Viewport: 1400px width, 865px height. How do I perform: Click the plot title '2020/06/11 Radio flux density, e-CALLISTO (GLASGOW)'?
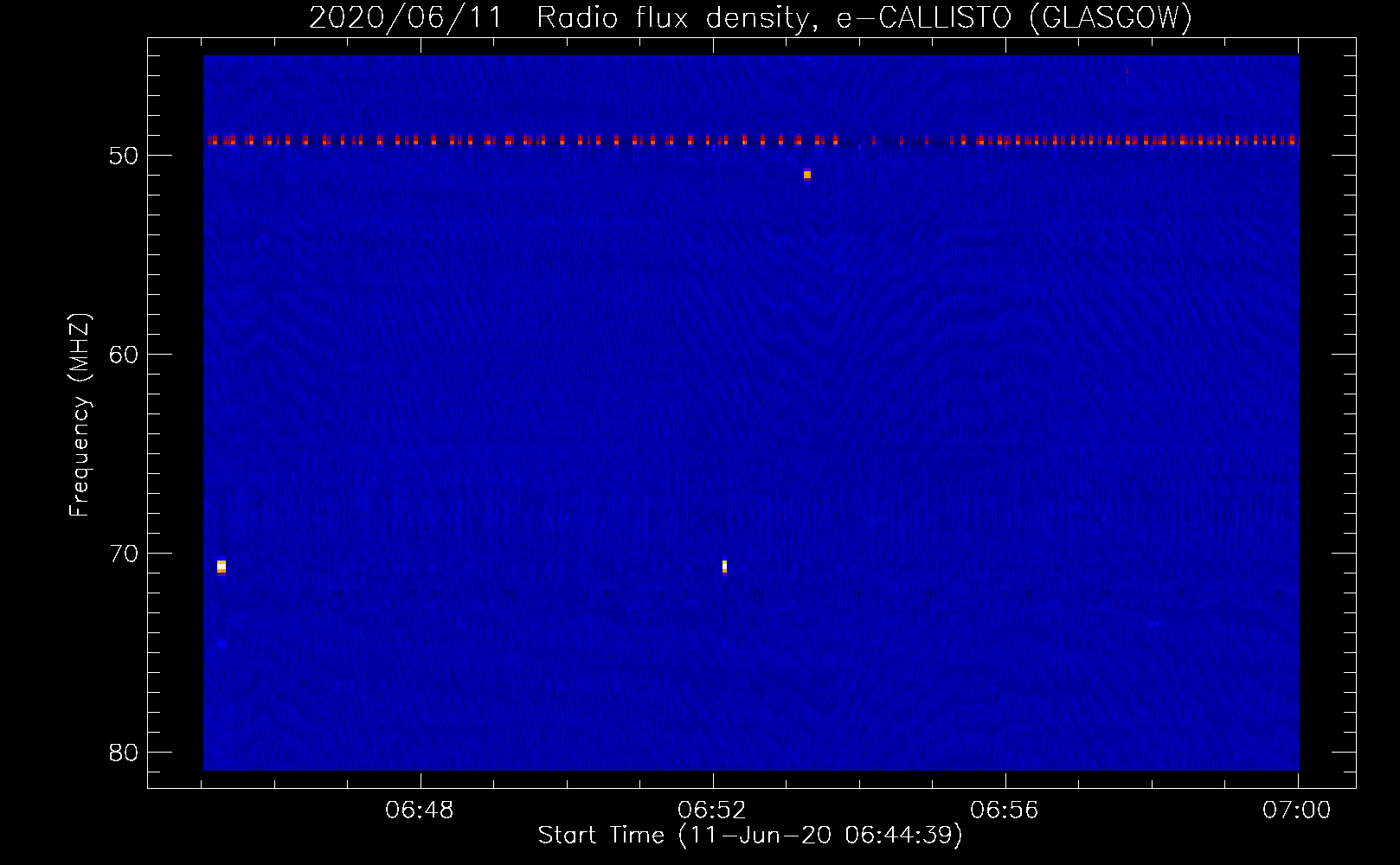[750, 17]
